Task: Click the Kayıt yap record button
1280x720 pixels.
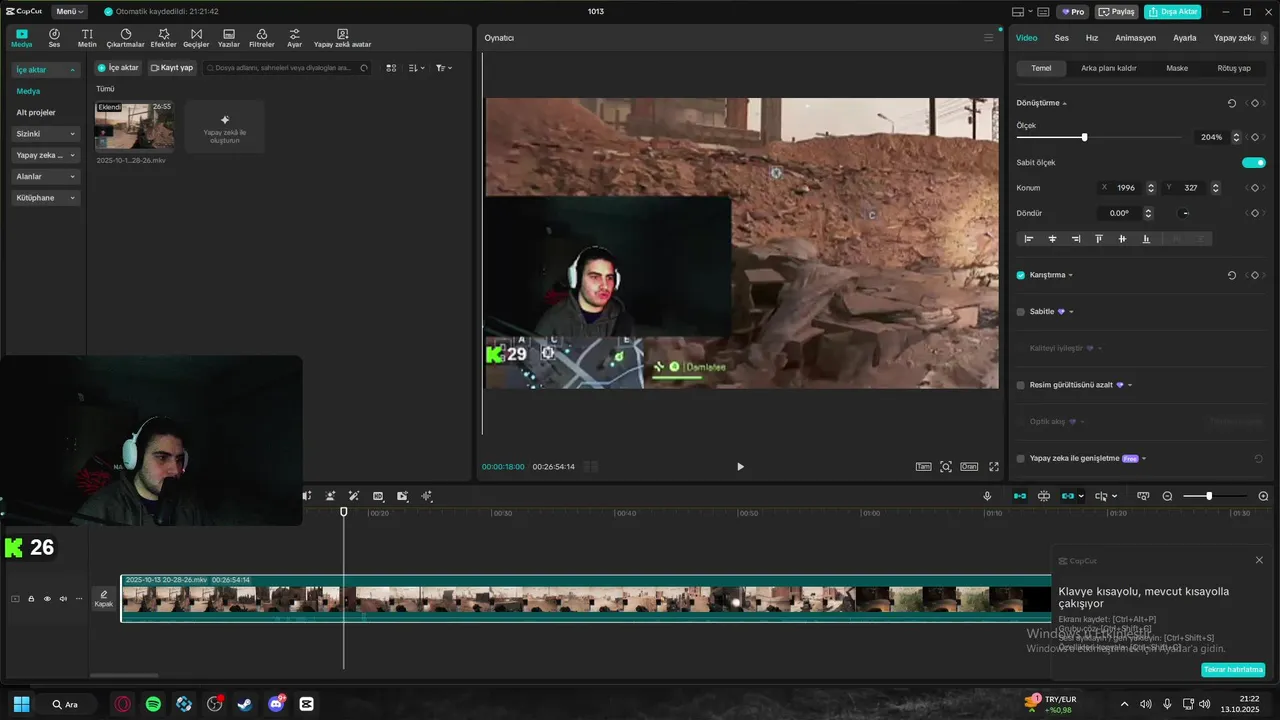Action: pyautogui.click(x=172, y=68)
